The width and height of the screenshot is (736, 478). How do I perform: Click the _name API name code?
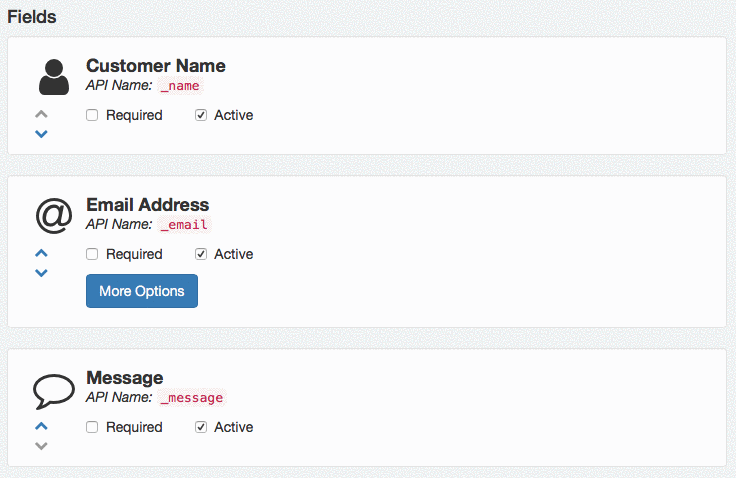(x=180, y=86)
